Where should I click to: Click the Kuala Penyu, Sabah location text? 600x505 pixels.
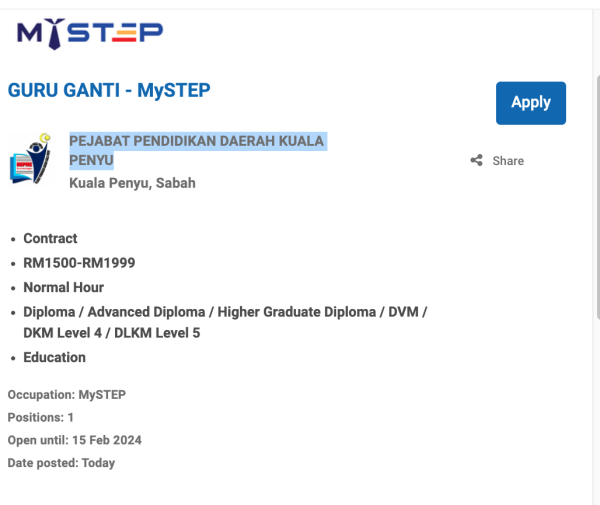coord(132,183)
